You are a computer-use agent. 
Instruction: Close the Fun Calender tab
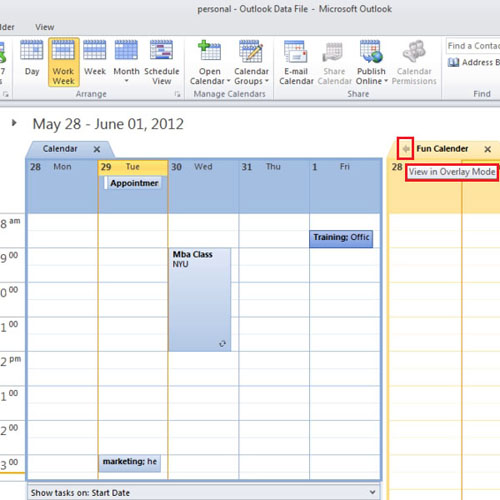[487, 149]
